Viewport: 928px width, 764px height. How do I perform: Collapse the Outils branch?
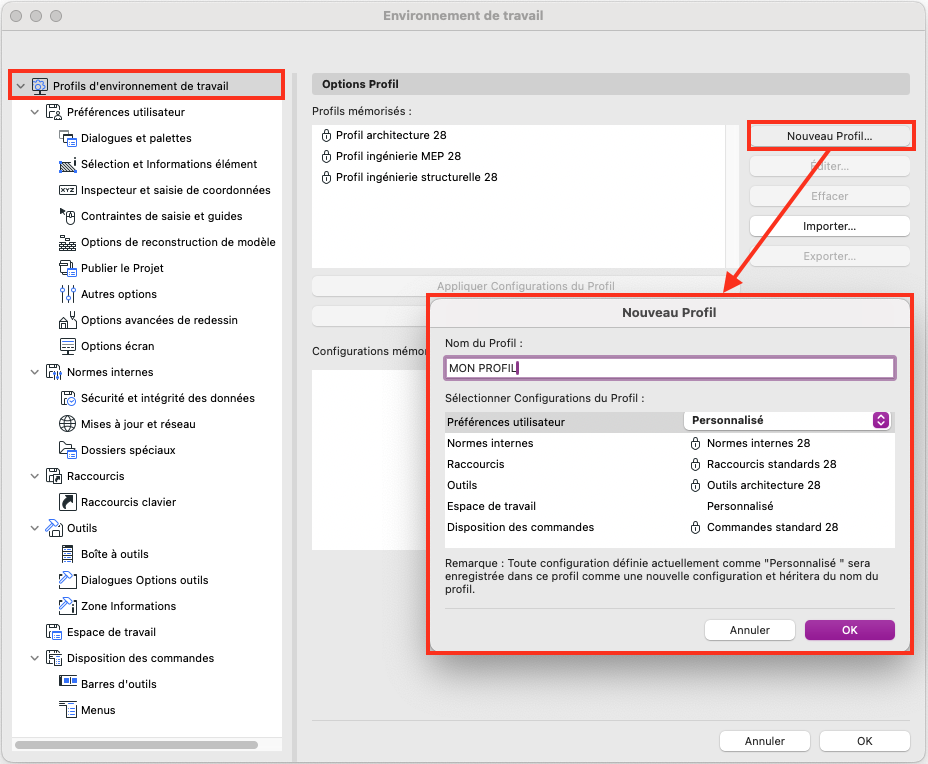34,528
